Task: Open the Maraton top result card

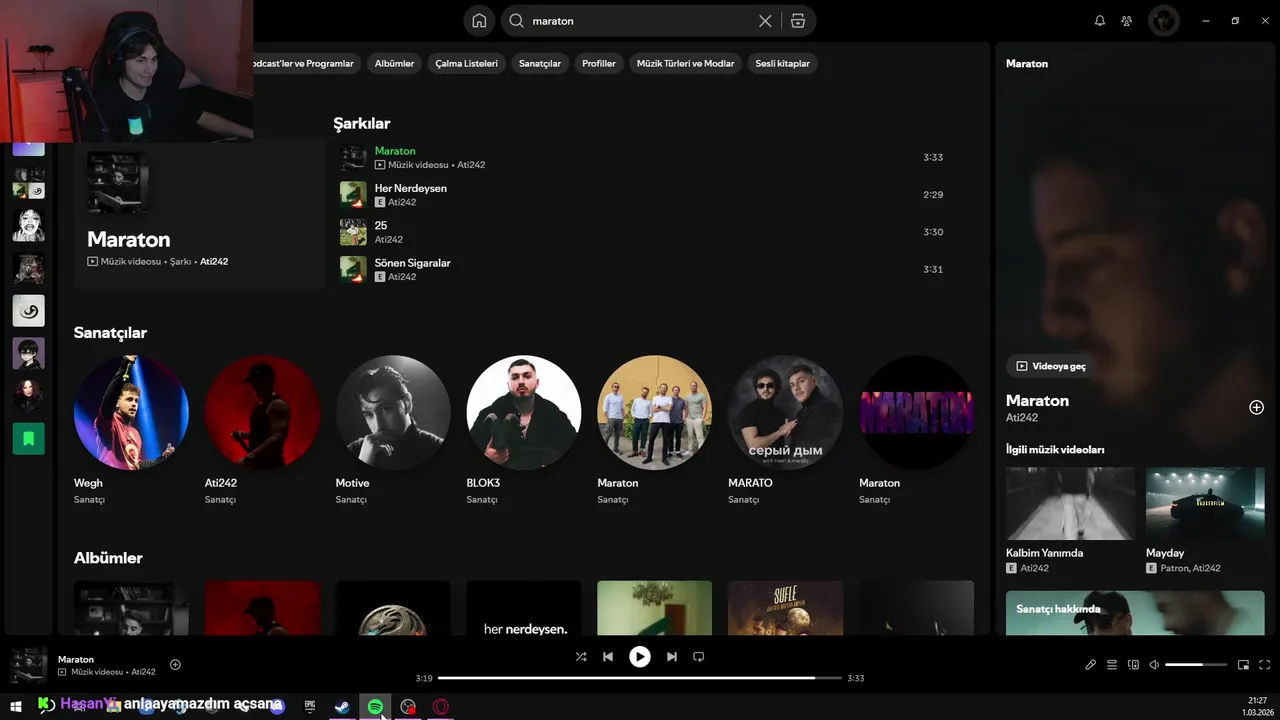Action: point(200,213)
